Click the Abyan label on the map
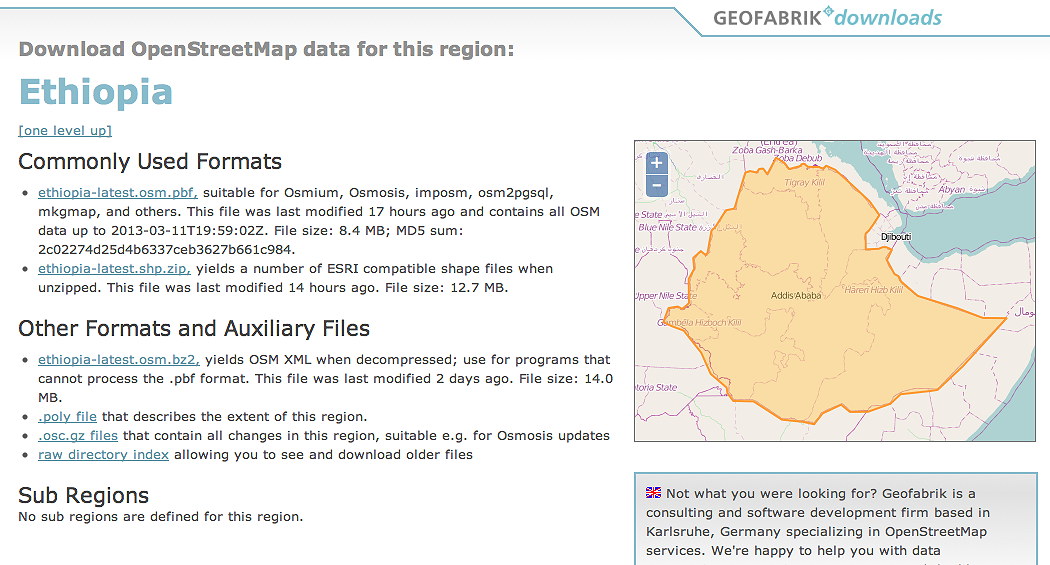The width and height of the screenshot is (1050, 565). [952, 189]
